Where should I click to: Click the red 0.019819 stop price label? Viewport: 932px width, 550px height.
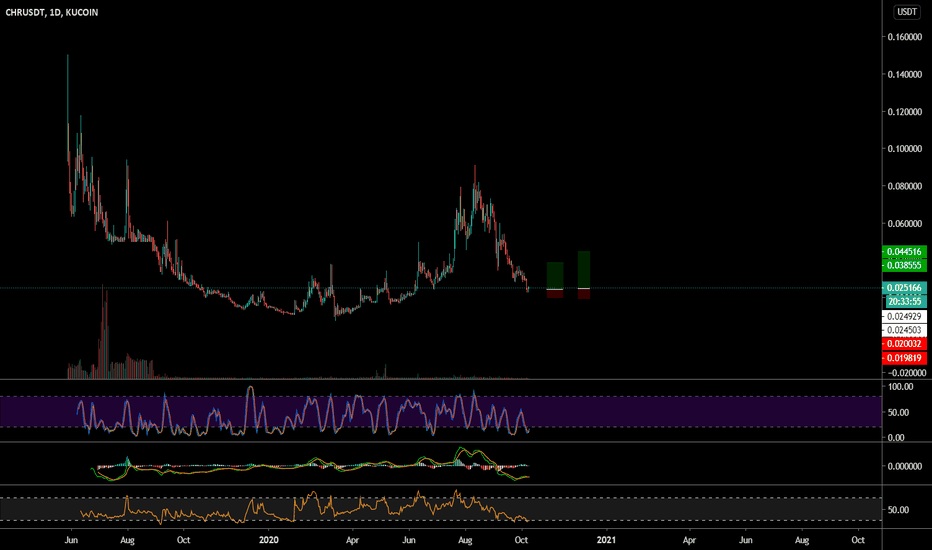click(904, 358)
